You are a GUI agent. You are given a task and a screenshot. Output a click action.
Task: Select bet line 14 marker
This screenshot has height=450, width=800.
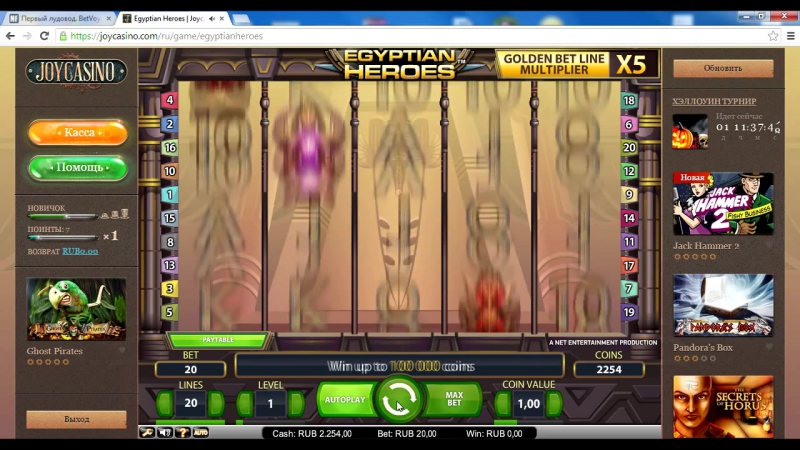(x=629, y=218)
